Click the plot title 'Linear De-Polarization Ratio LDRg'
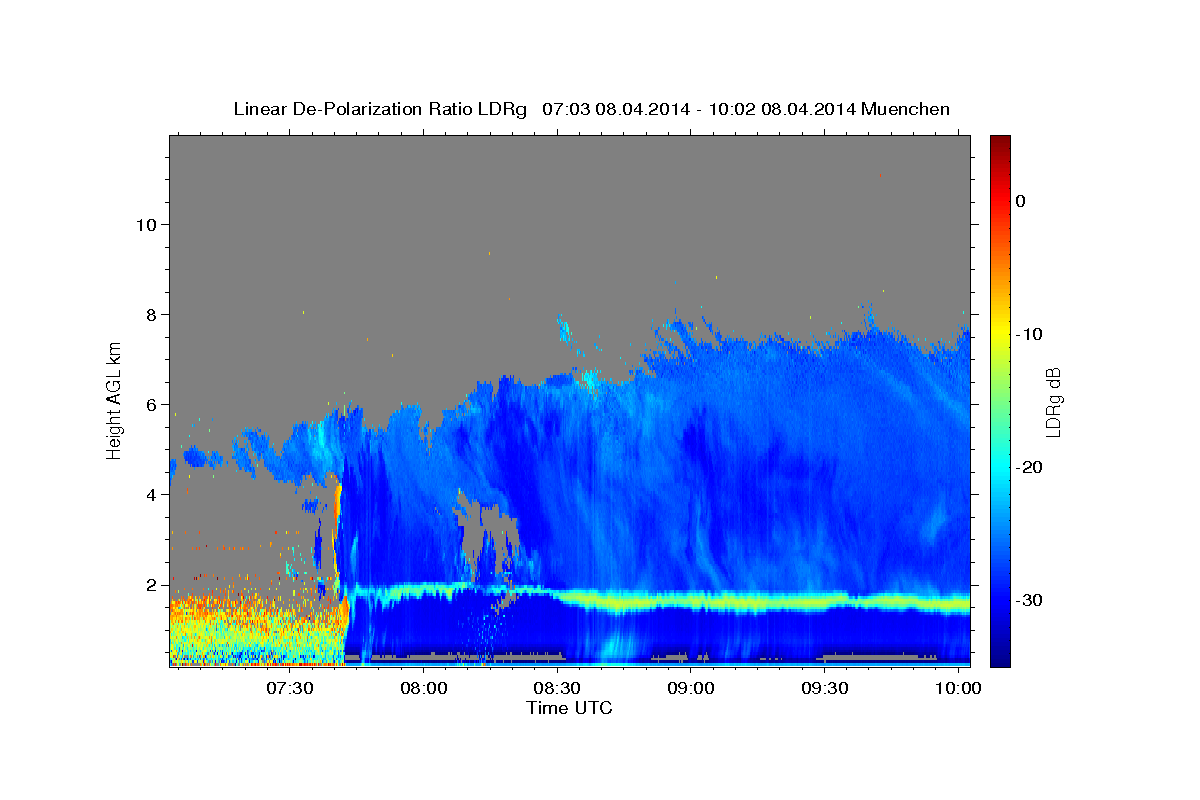Image resolution: width=1200 pixels, height=800 pixels. [379, 109]
